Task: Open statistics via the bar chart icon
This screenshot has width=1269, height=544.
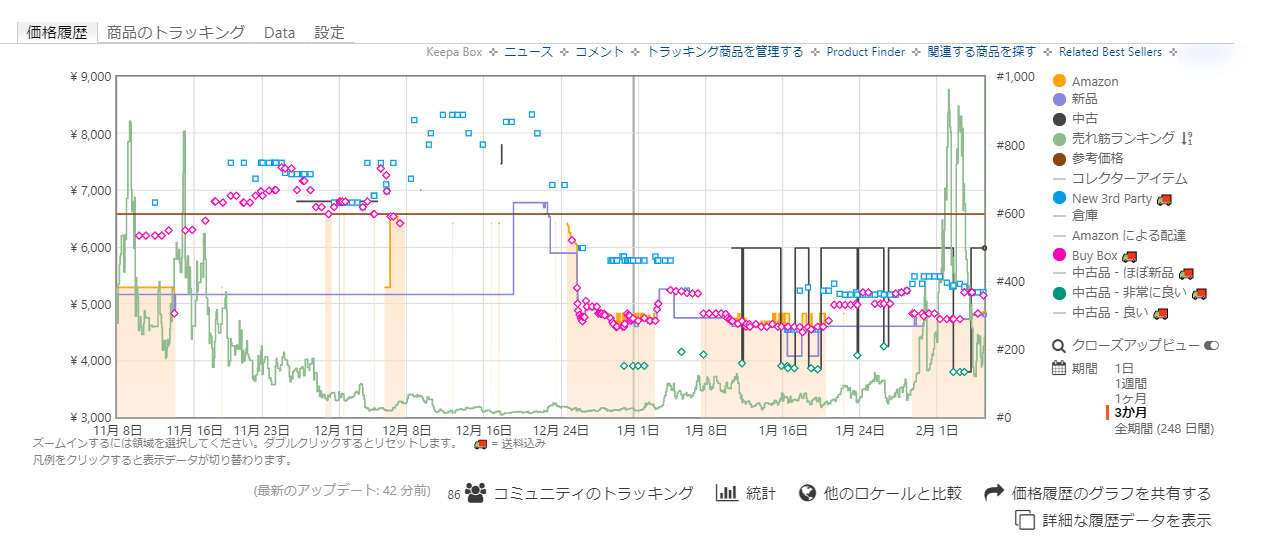Action: [726, 493]
